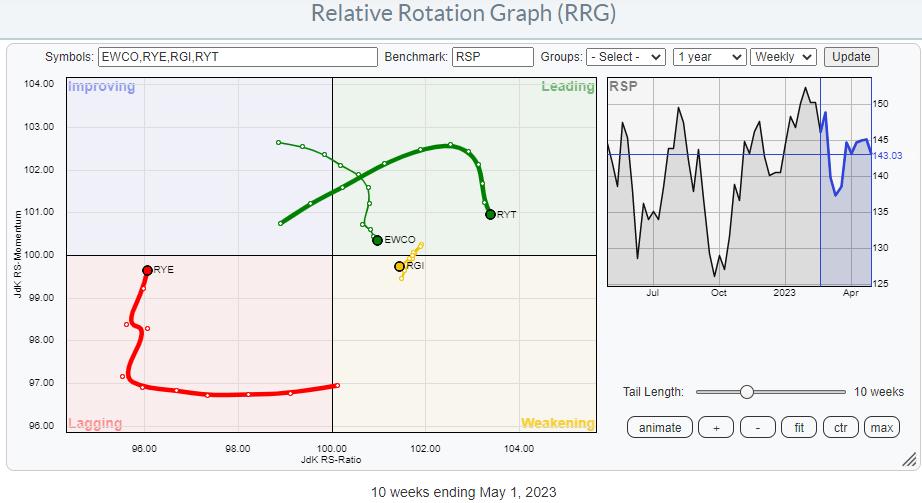922x503 pixels.
Task: Click the Update button
Action: 851,57
